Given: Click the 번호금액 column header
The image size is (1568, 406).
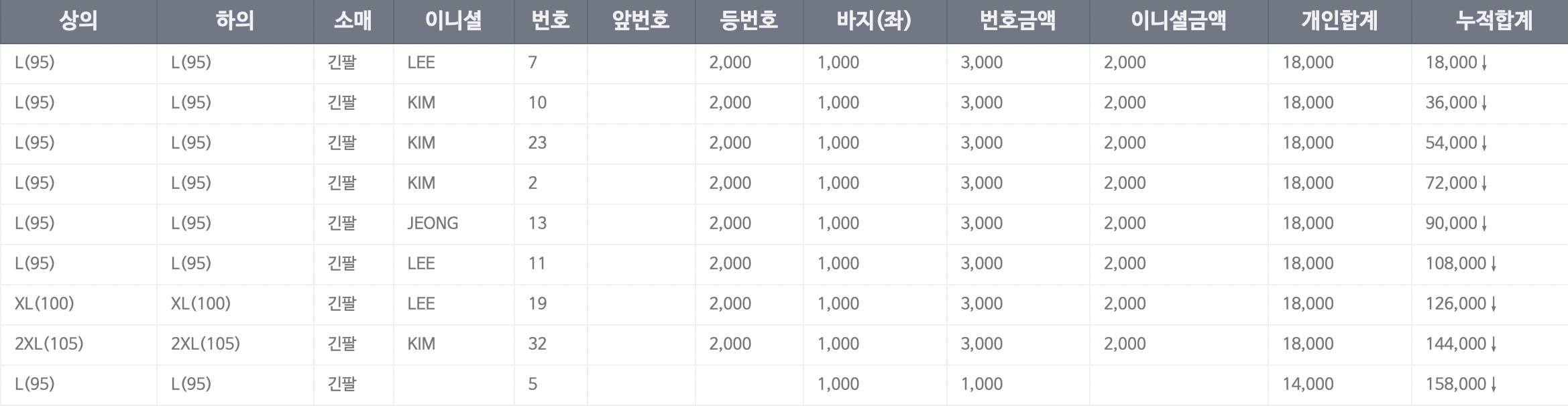Looking at the screenshot, I should click(x=1017, y=21).
